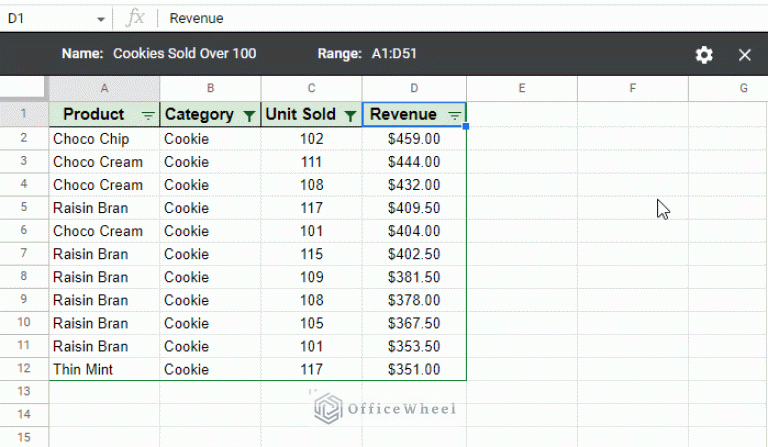
Task: Close the filter view bar
Action: click(744, 55)
